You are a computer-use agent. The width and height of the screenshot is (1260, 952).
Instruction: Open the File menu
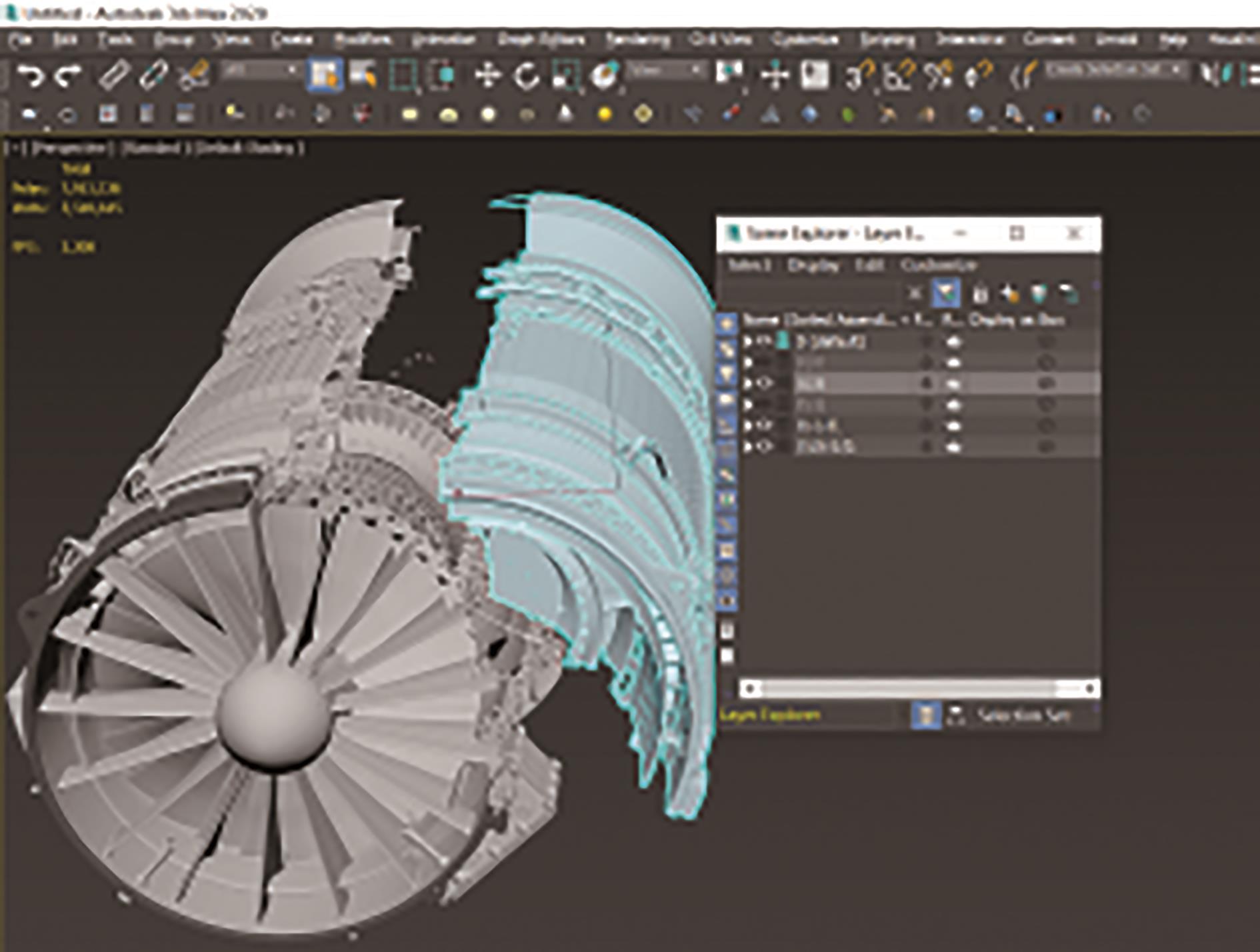(x=21, y=40)
